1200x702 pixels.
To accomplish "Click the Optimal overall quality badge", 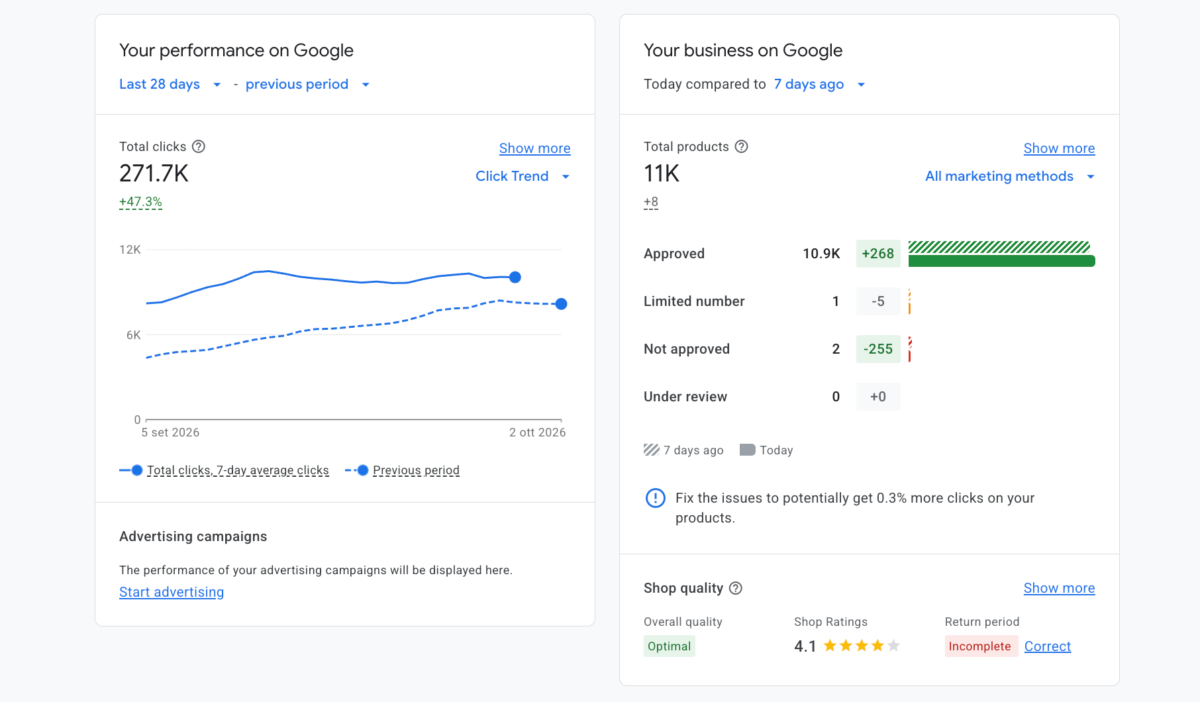I will [x=669, y=646].
